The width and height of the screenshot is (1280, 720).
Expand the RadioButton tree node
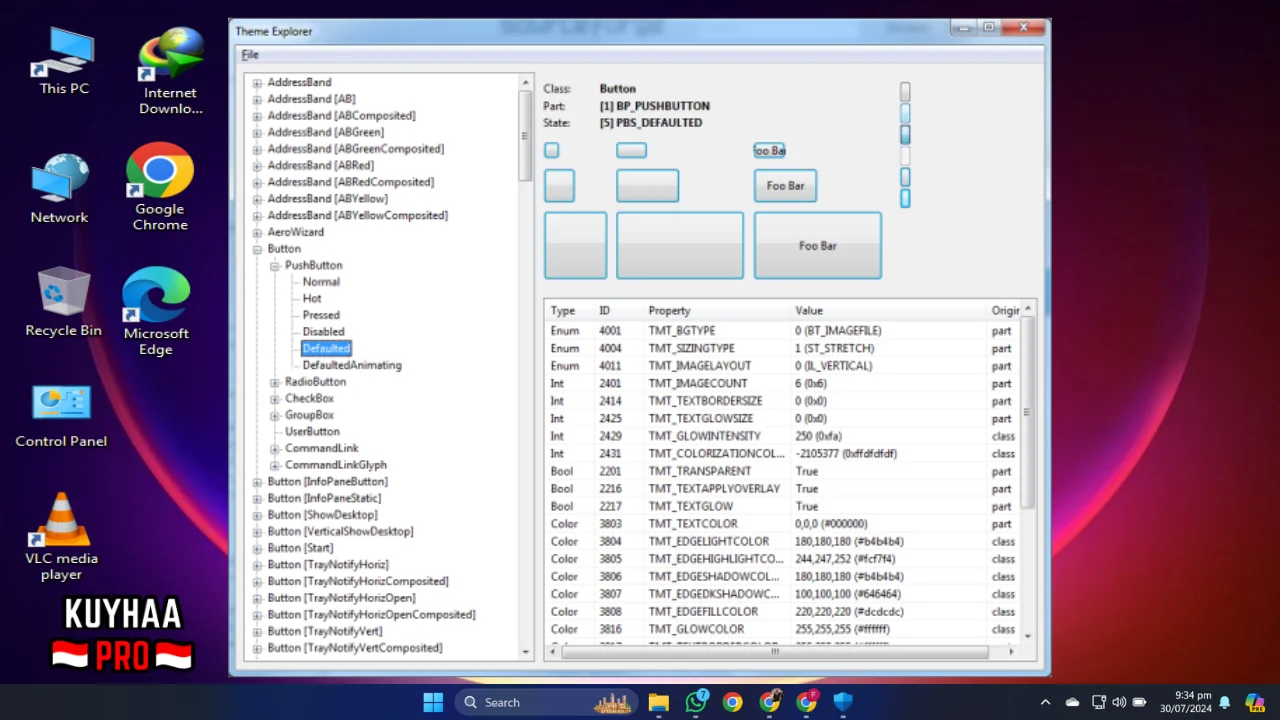tap(275, 382)
